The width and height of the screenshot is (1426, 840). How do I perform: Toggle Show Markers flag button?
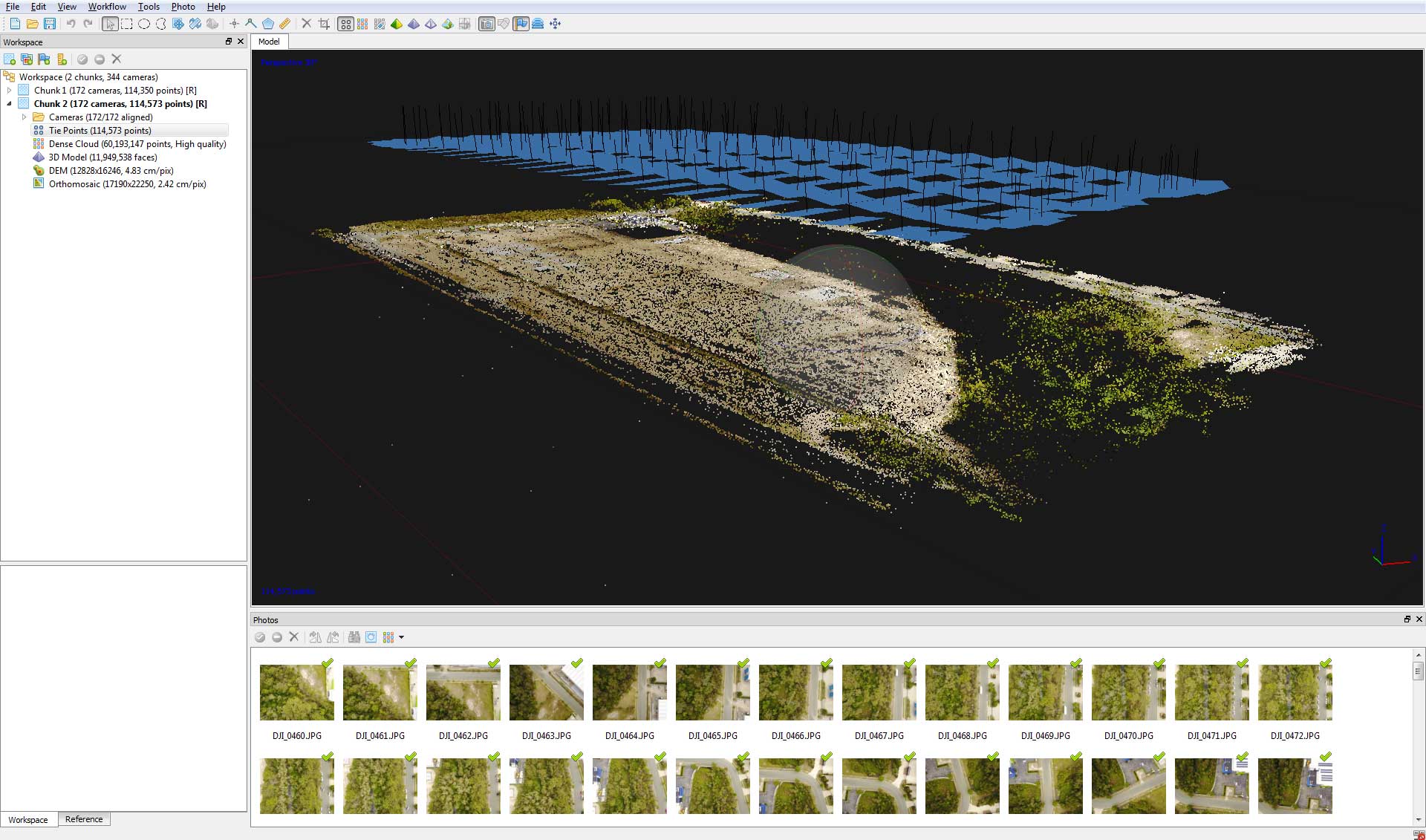click(x=521, y=24)
